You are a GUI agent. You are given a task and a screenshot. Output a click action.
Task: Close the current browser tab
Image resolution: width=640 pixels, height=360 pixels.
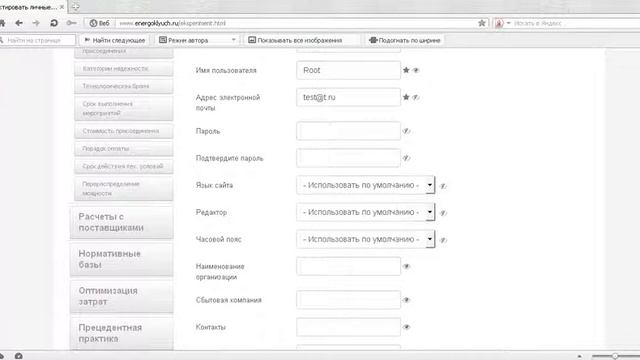coord(62,7)
